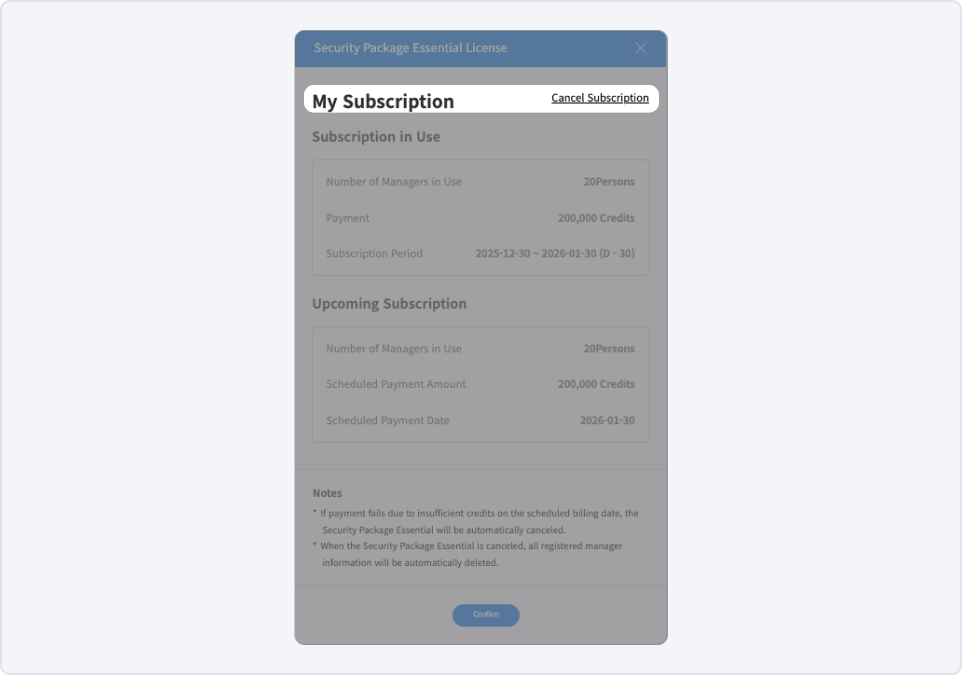Click the dialog title Security Package Essential License
Viewport: 962px width, 675px height.
pos(410,48)
